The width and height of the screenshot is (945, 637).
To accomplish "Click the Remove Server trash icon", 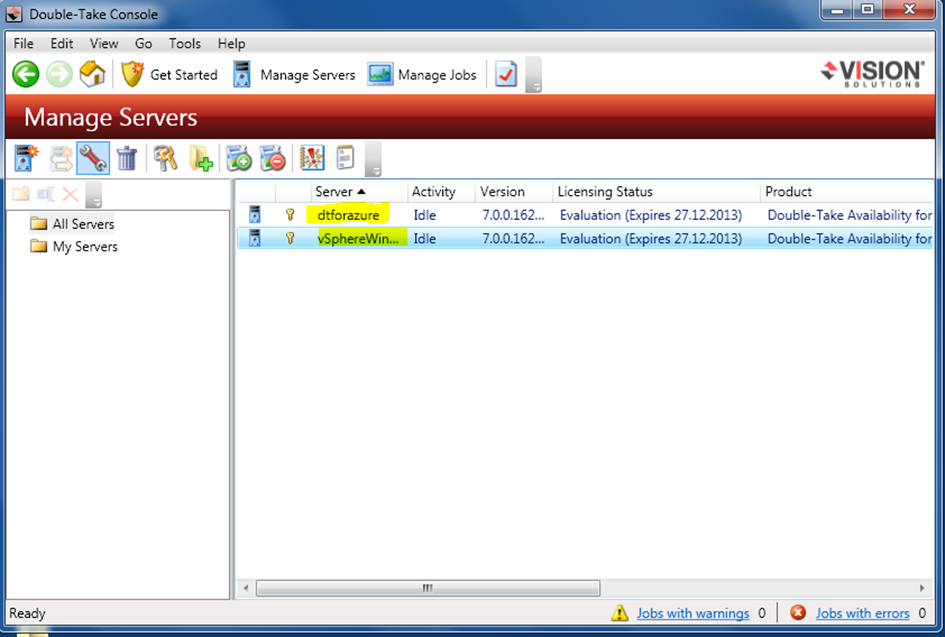I will click(x=126, y=158).
